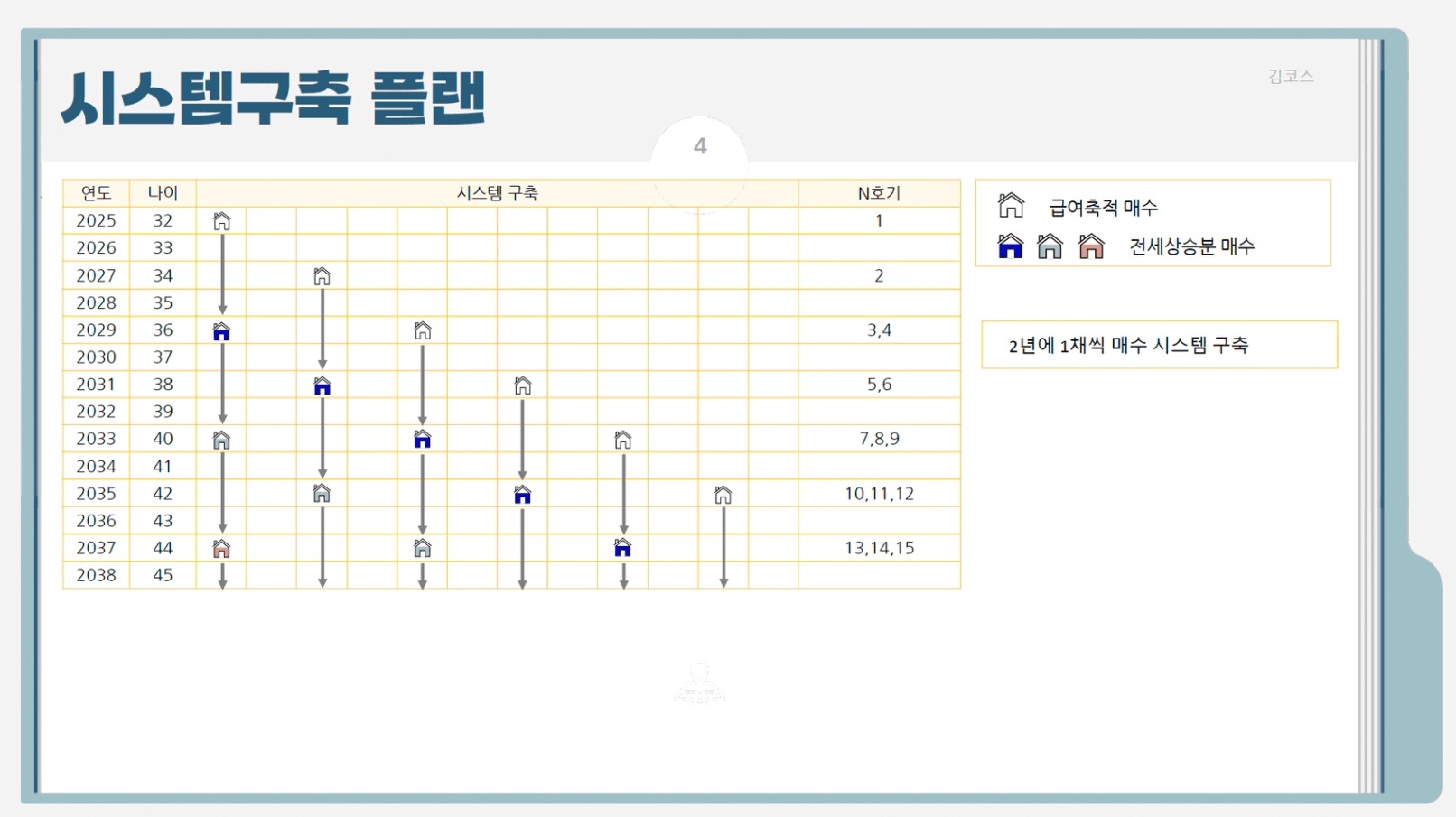Select the 시스템 구축 column header

coord(497,193)
